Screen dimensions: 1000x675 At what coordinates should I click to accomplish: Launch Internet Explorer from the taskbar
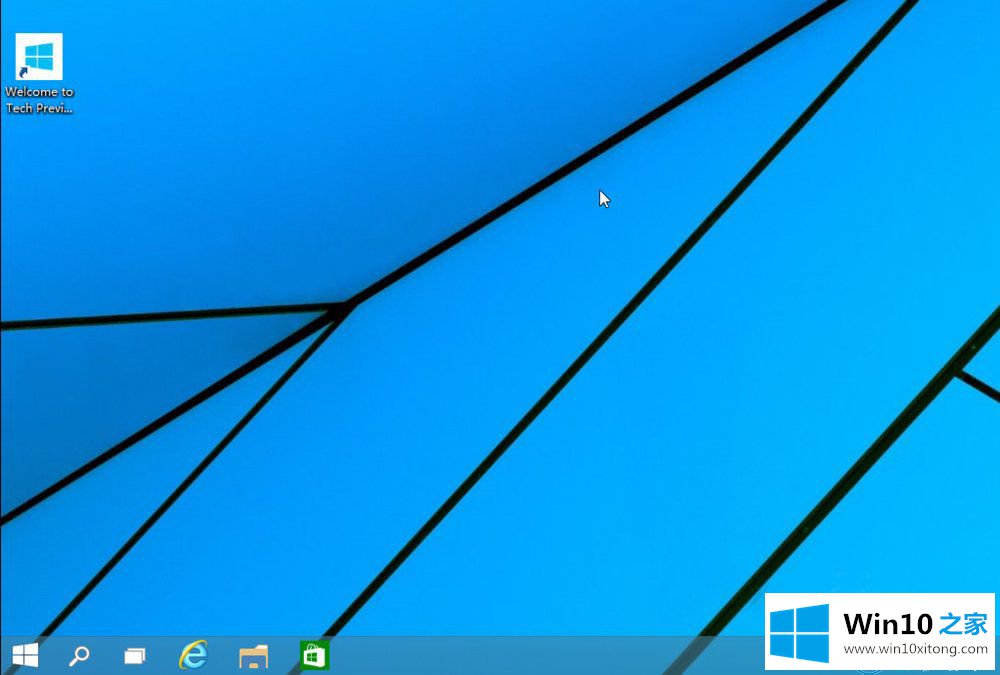(x=193, y=656)
